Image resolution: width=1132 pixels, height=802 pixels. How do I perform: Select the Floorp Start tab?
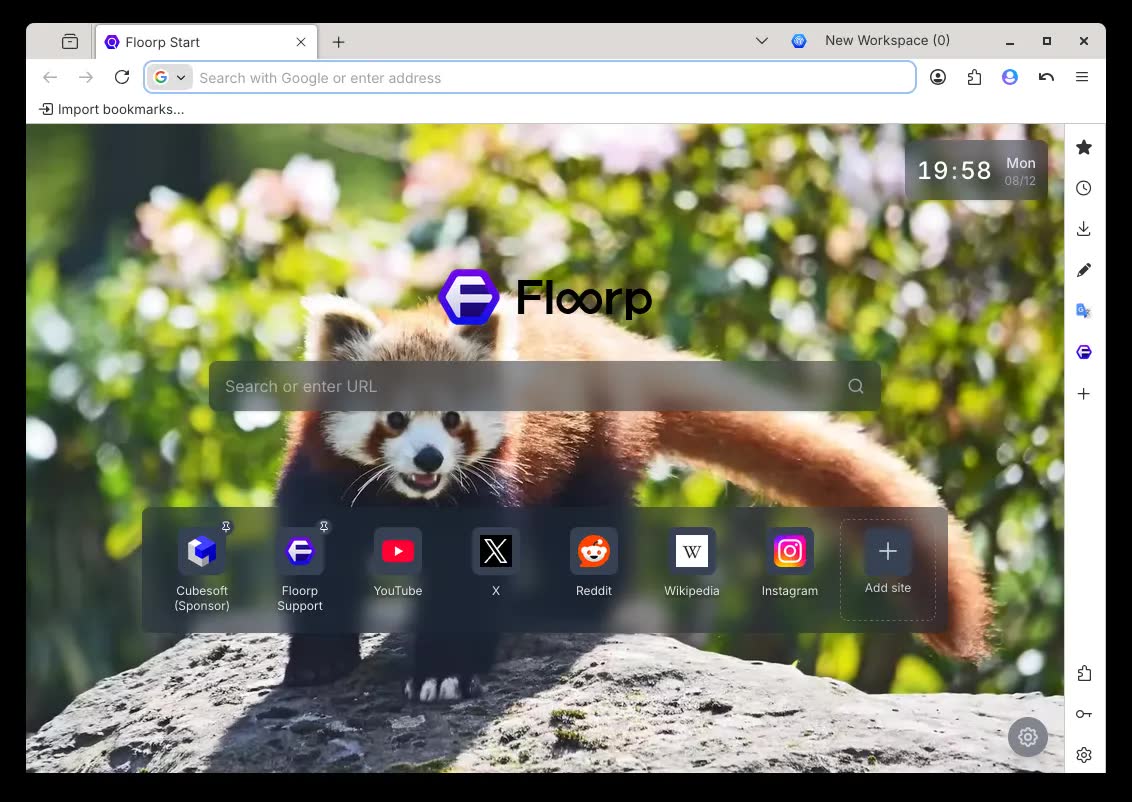click(x=205, y=42)
